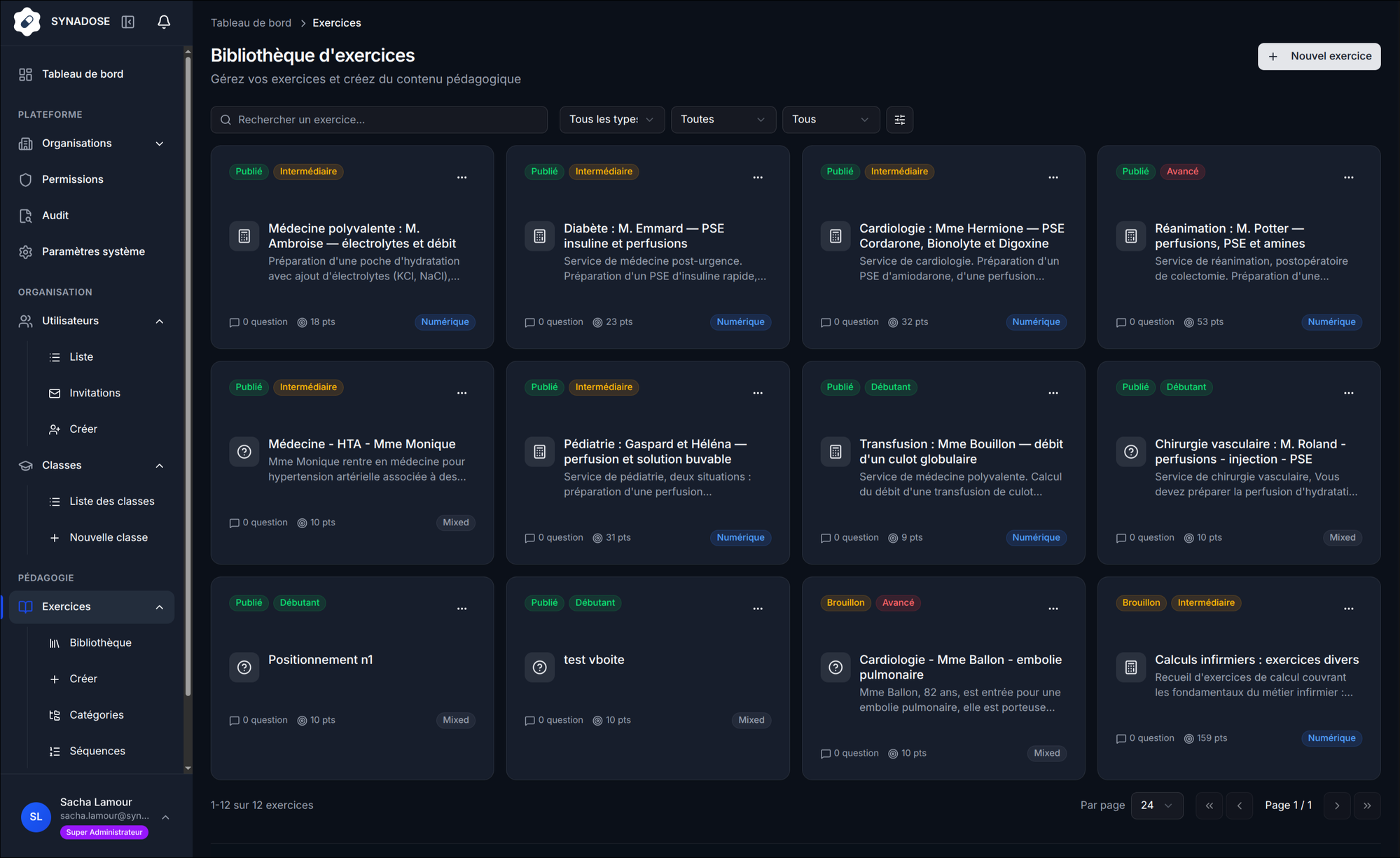1400x858 pixels.
Task: Open the notifications bell
Action: point(164,22)
